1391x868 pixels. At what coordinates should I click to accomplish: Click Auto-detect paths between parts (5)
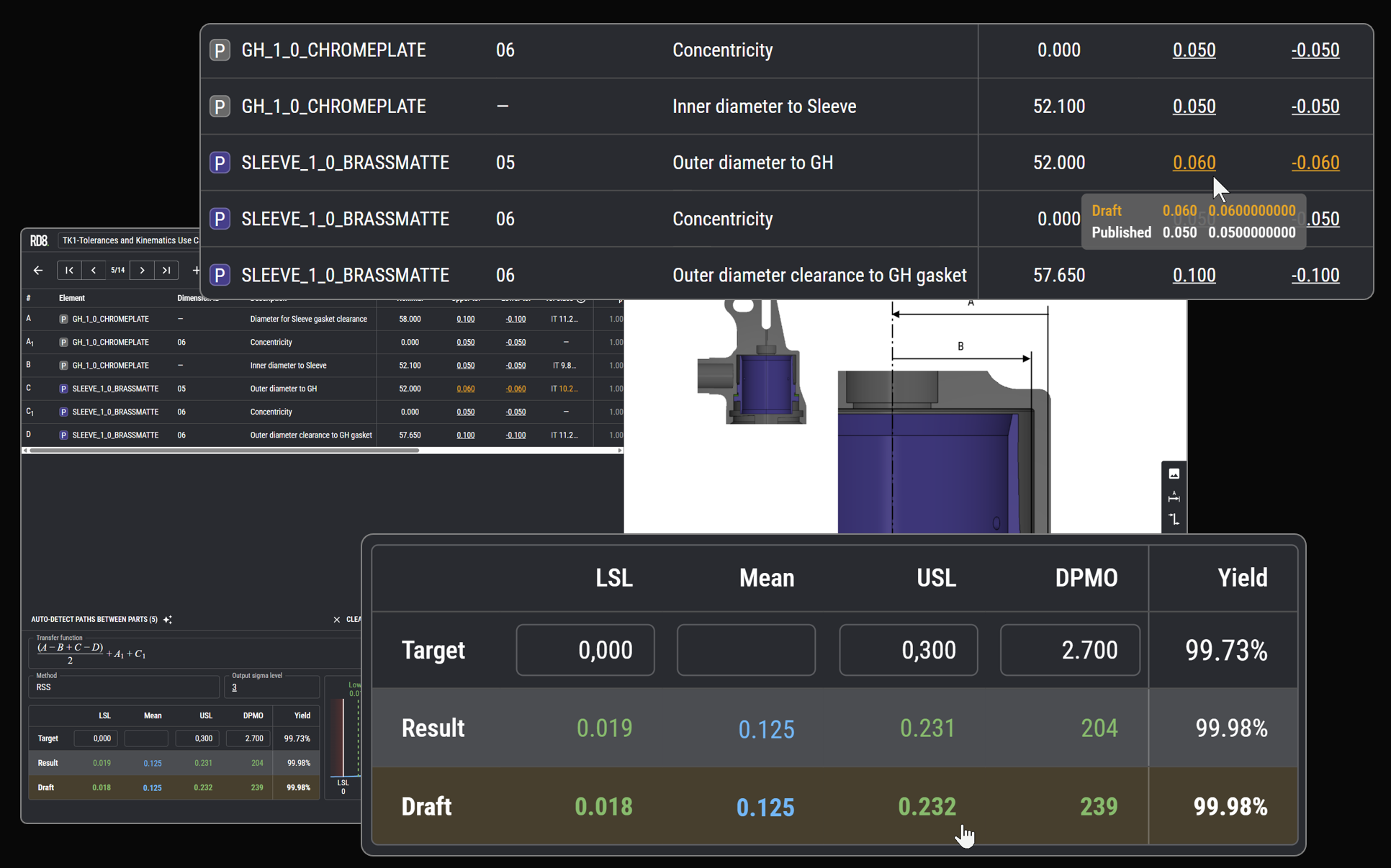(x=94, y=619)
